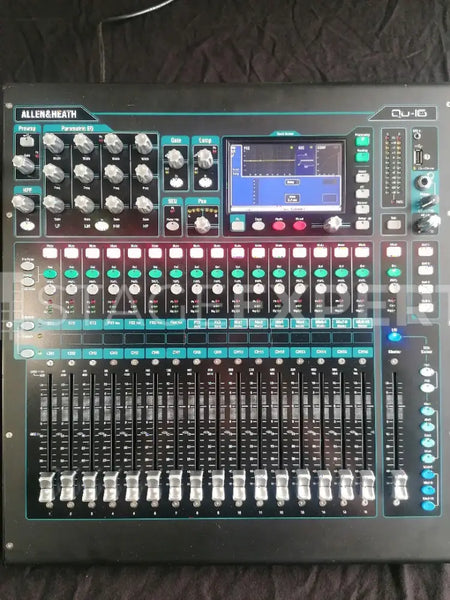
Task: Mute the master LR strip
Action: click(393, 252)
